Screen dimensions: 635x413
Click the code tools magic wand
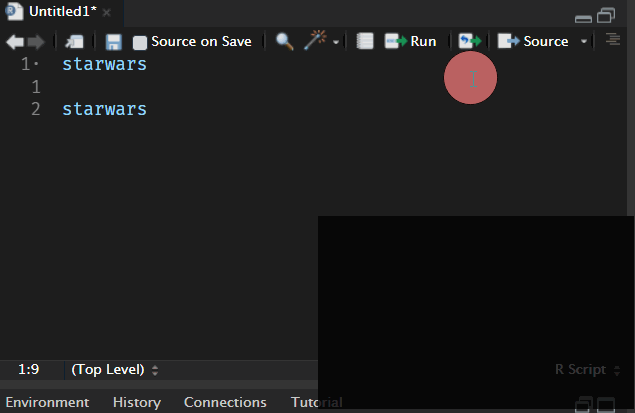click(x=315, y=40)
